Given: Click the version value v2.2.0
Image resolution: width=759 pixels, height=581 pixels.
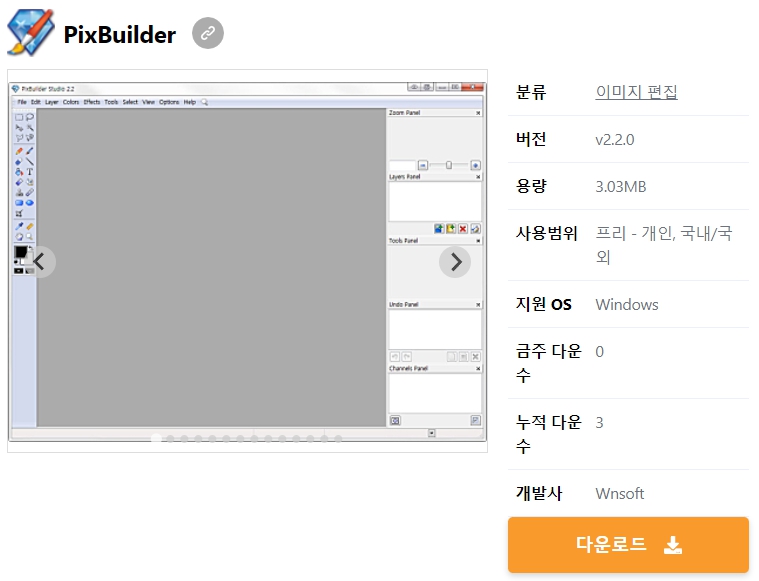Looking at the screenshot, I should [615, 139].
